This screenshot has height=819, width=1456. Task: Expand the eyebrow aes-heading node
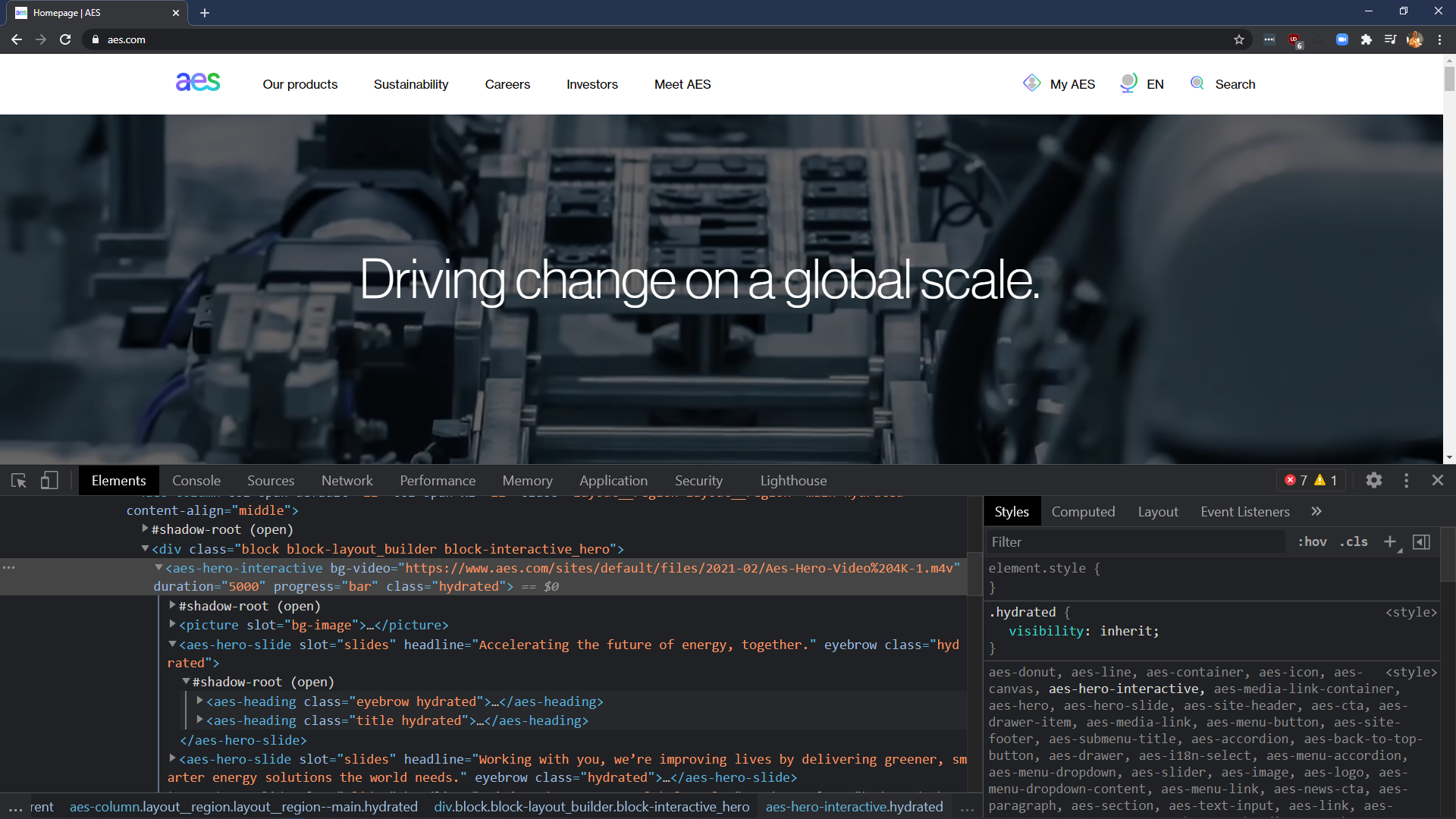199,701
